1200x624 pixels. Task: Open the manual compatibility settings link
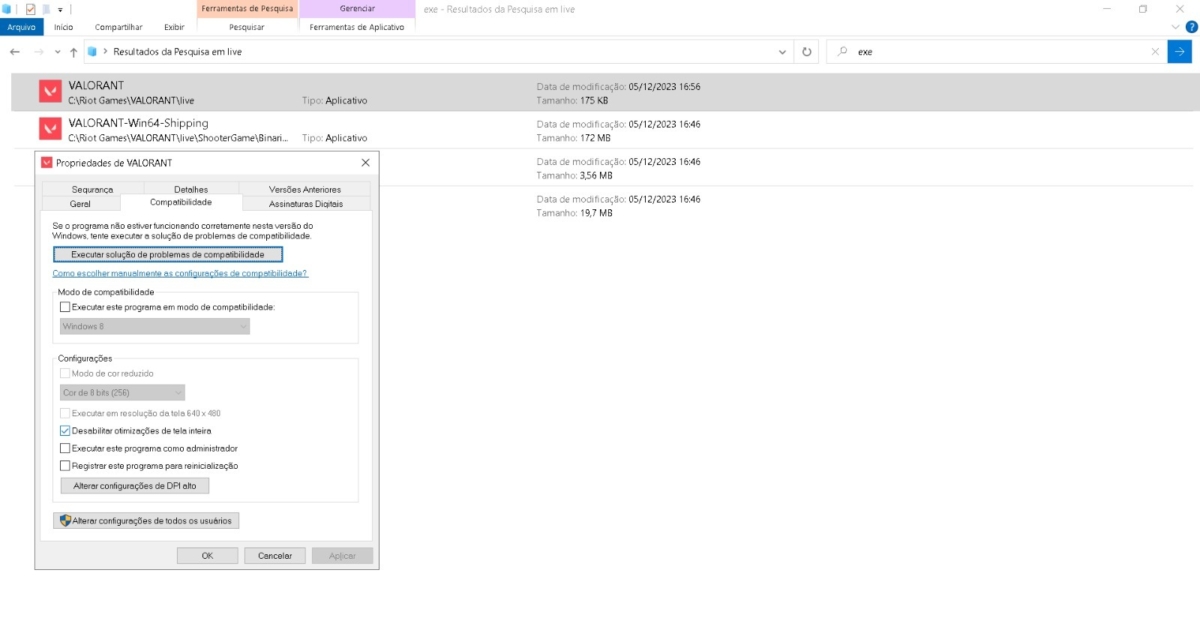point(180,273)
